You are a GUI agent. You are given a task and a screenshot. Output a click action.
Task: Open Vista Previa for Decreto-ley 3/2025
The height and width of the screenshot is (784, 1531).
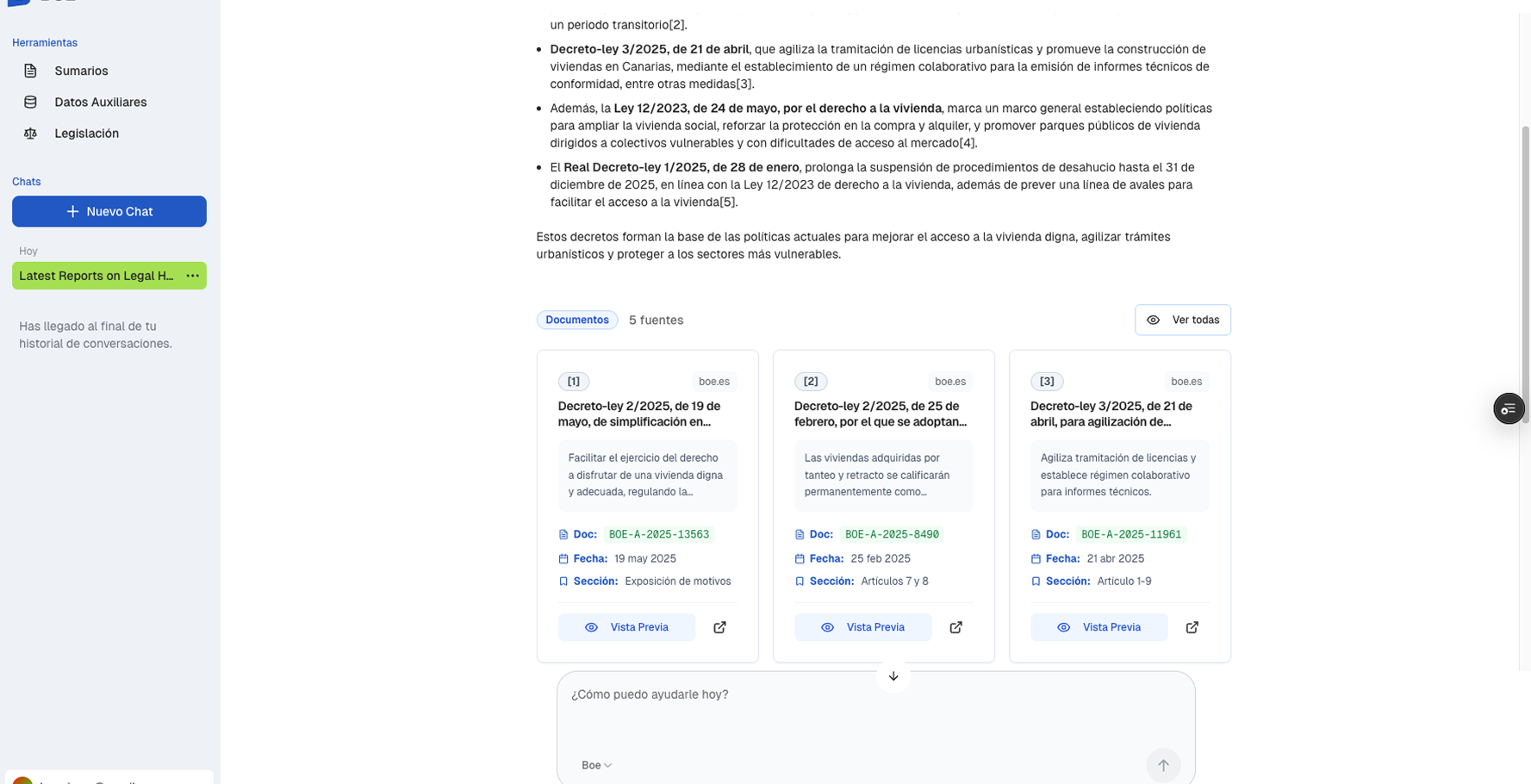coord(1098,627)
